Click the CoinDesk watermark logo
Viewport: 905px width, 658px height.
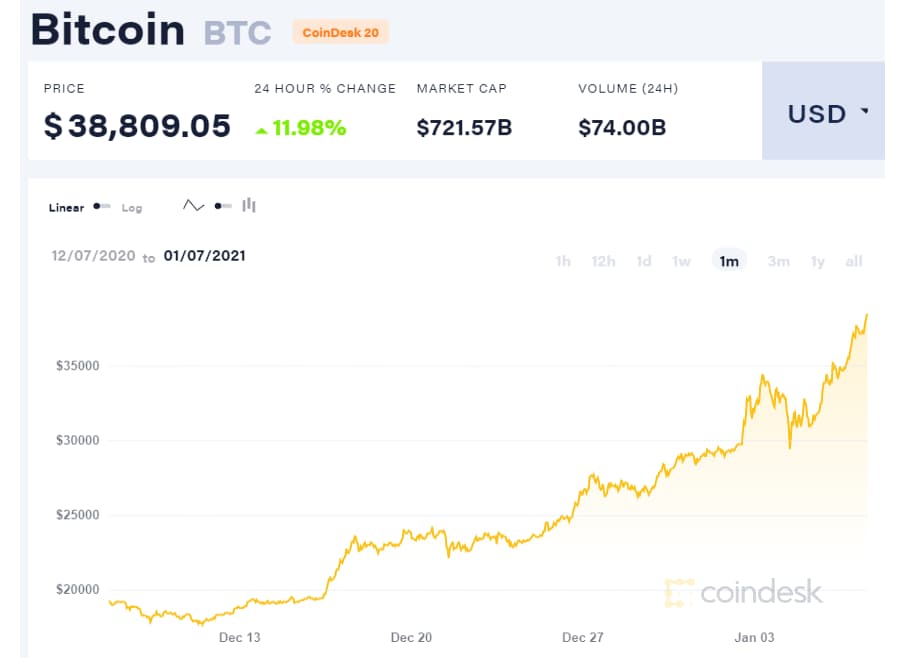click(743, 592)
